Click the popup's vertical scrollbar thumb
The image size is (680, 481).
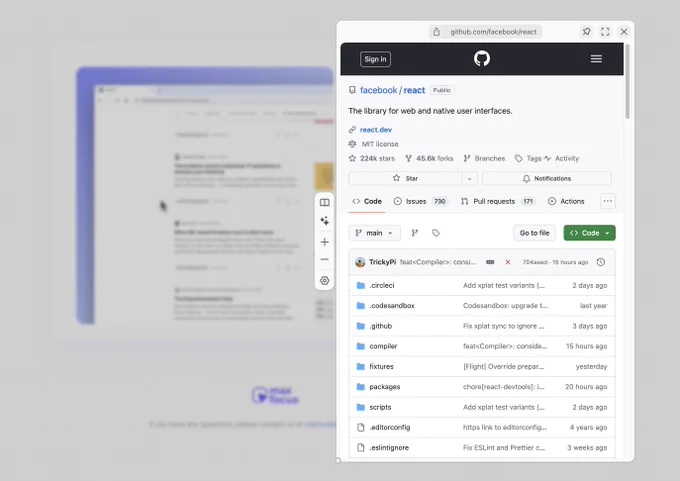click(627, 81)
